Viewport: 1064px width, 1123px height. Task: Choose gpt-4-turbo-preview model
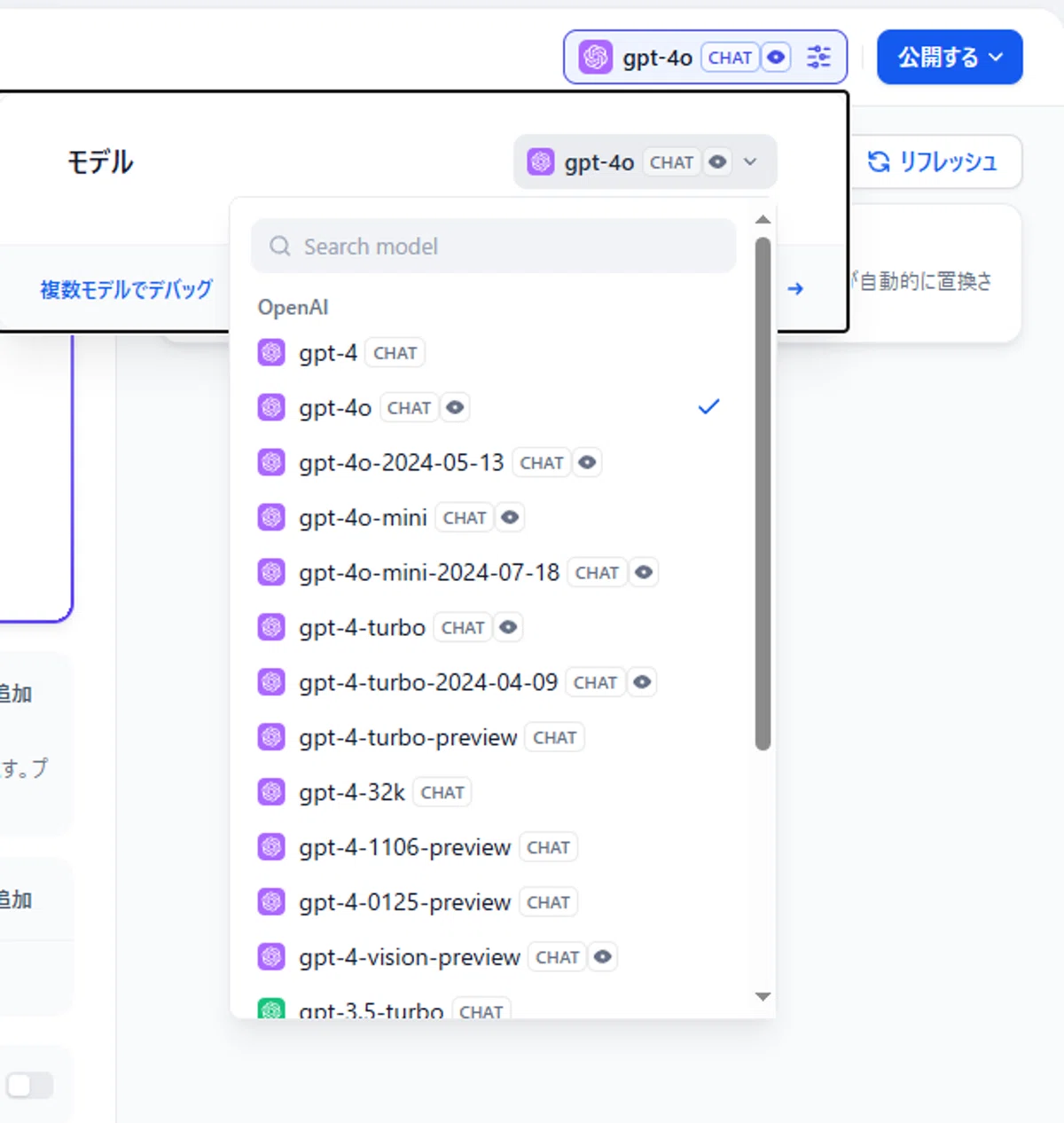(x=492, y=737)
